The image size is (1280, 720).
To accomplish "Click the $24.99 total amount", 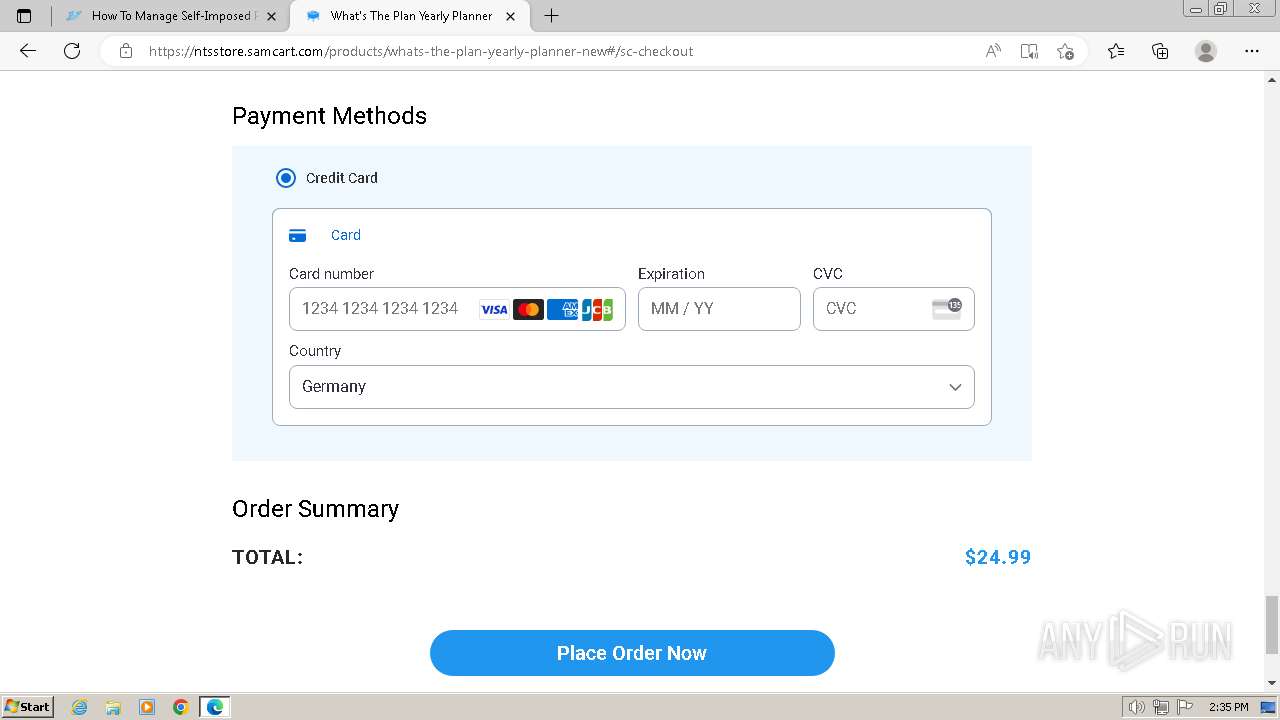I will click(x=998, y=557).
